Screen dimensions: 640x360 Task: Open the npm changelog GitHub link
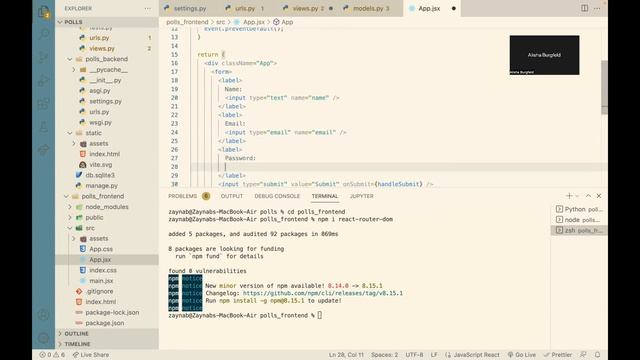click(323, 293)
